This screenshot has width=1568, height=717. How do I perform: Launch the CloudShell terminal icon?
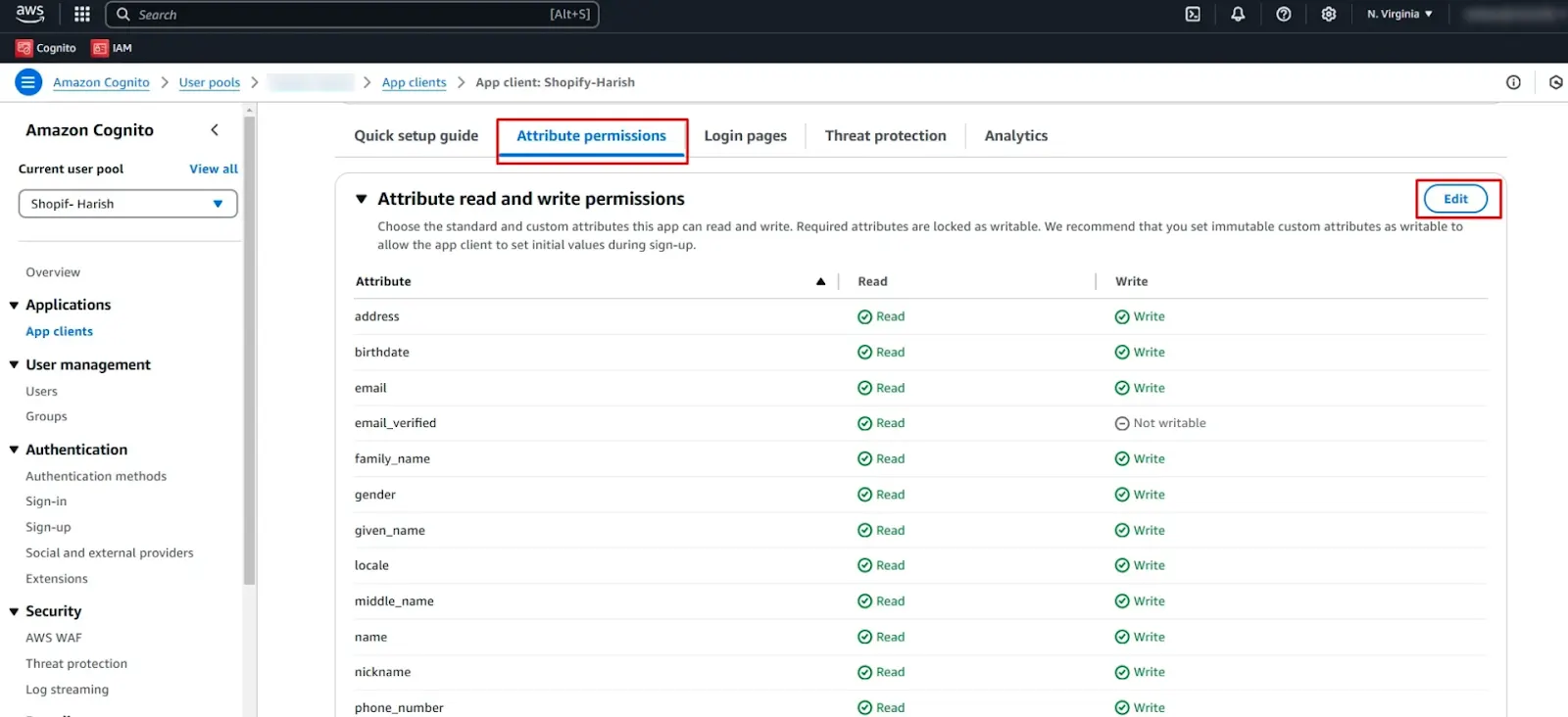click(x=1193, y=14)
